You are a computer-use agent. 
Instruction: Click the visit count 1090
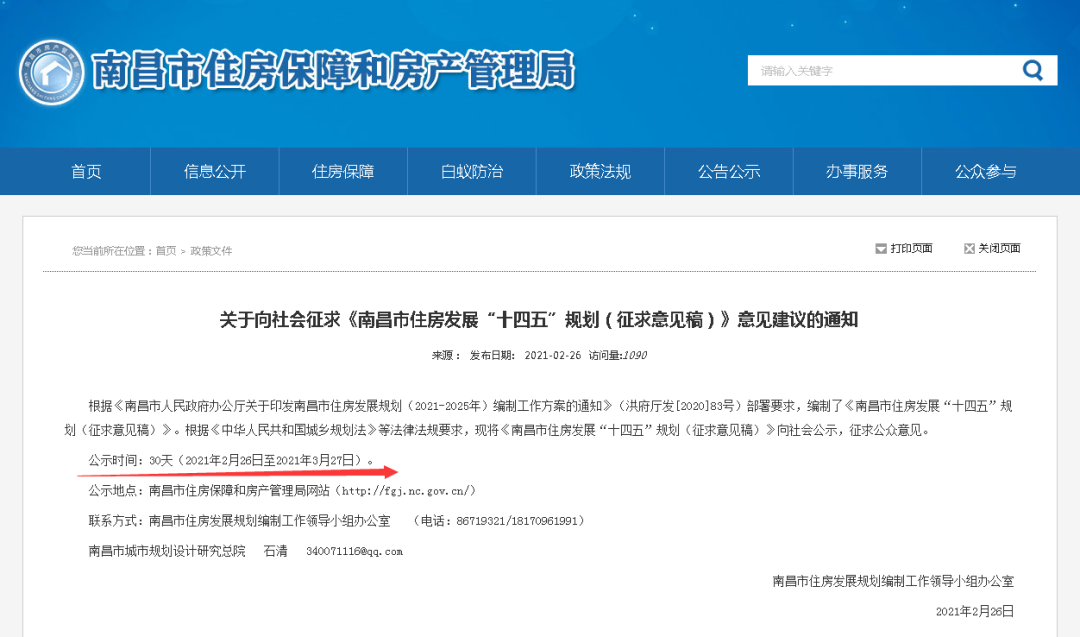[x=634, y=355]
